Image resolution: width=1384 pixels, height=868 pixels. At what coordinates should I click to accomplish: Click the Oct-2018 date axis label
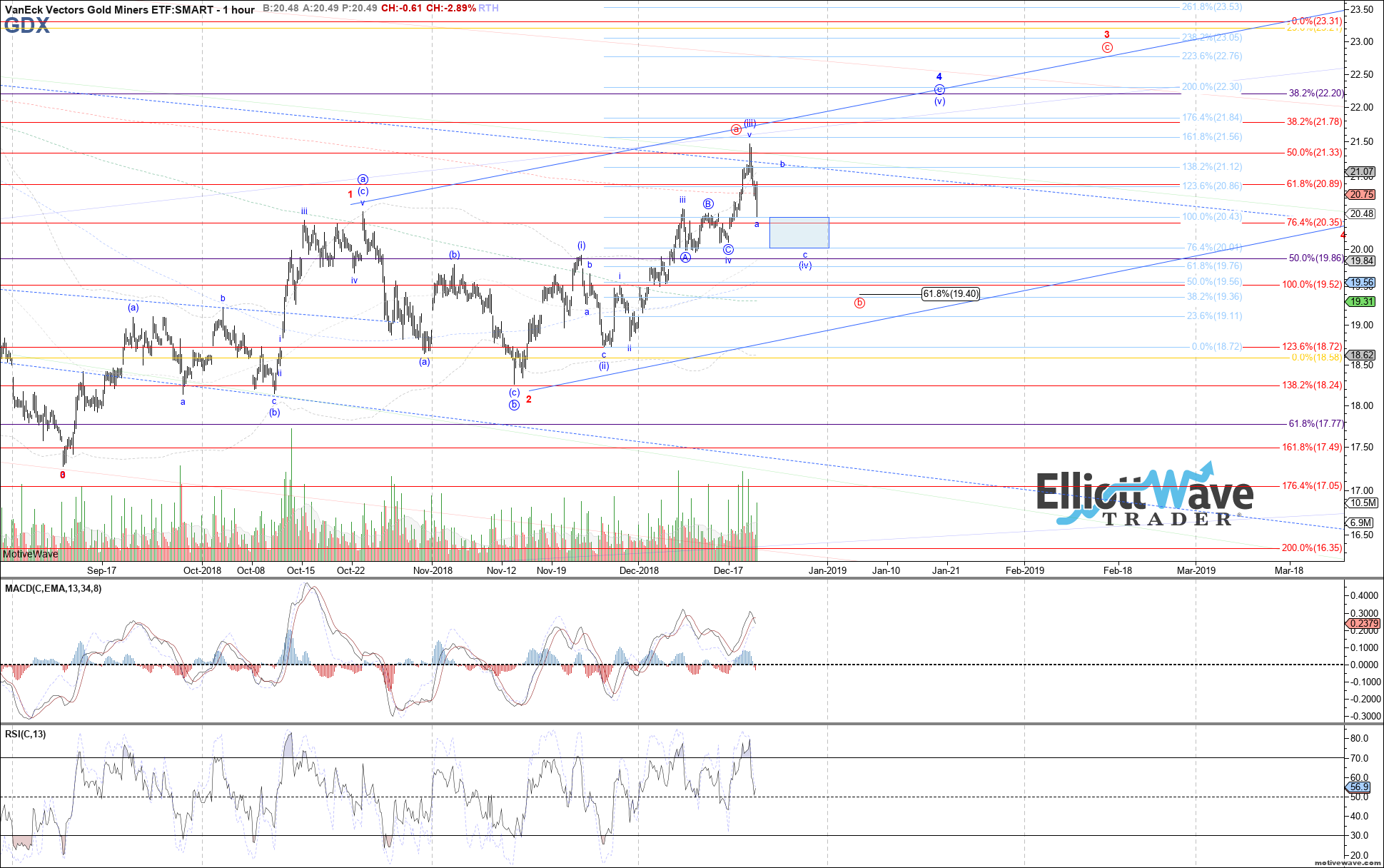pos(202,570)
